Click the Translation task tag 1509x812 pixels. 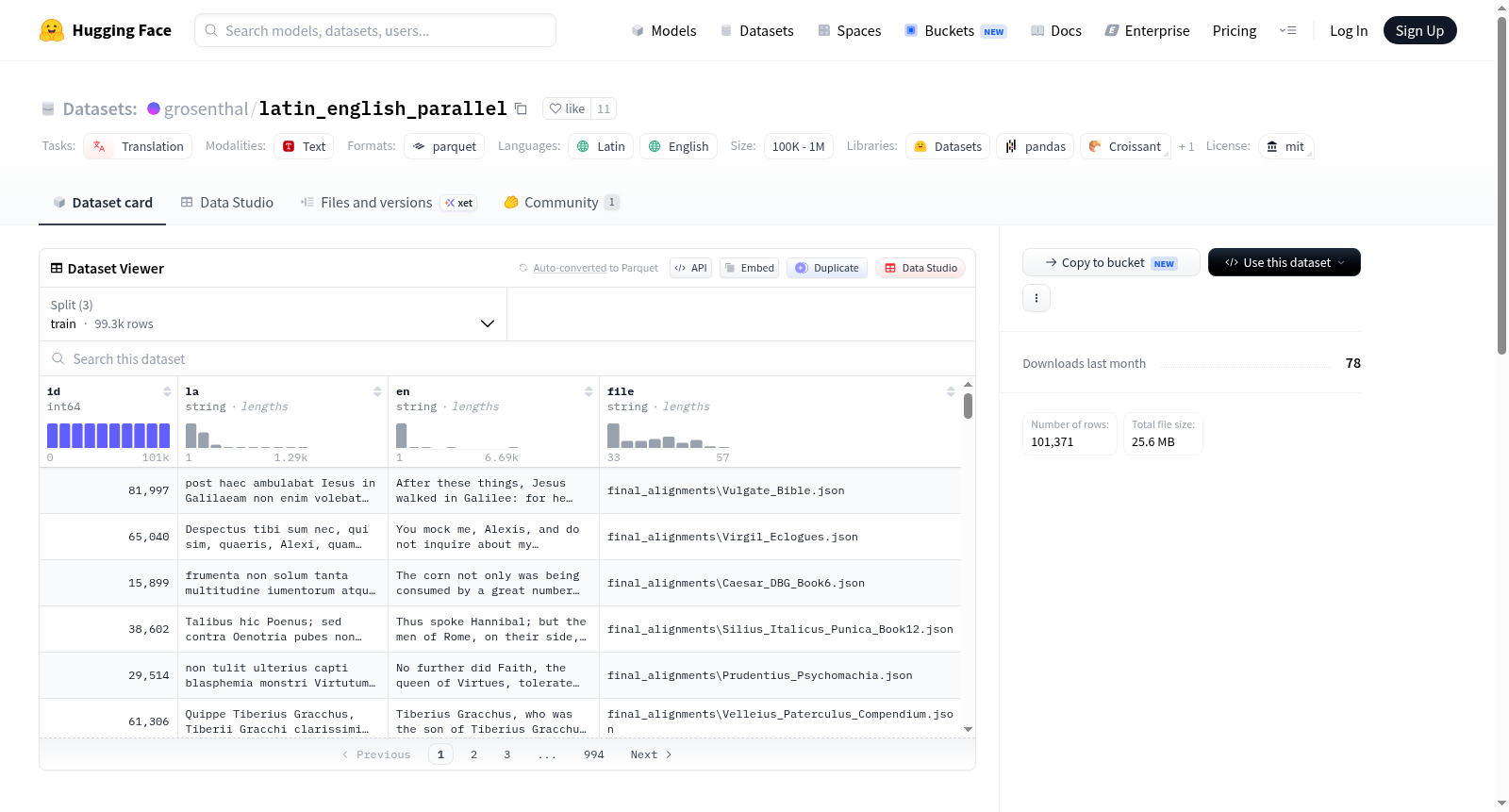click(x=138, y=146)
